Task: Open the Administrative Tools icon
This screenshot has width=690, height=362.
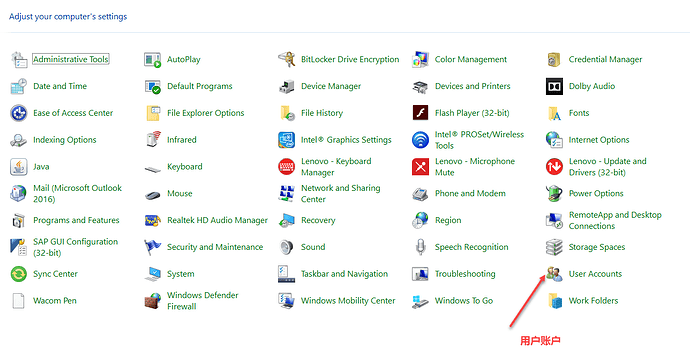Action: 19,59
